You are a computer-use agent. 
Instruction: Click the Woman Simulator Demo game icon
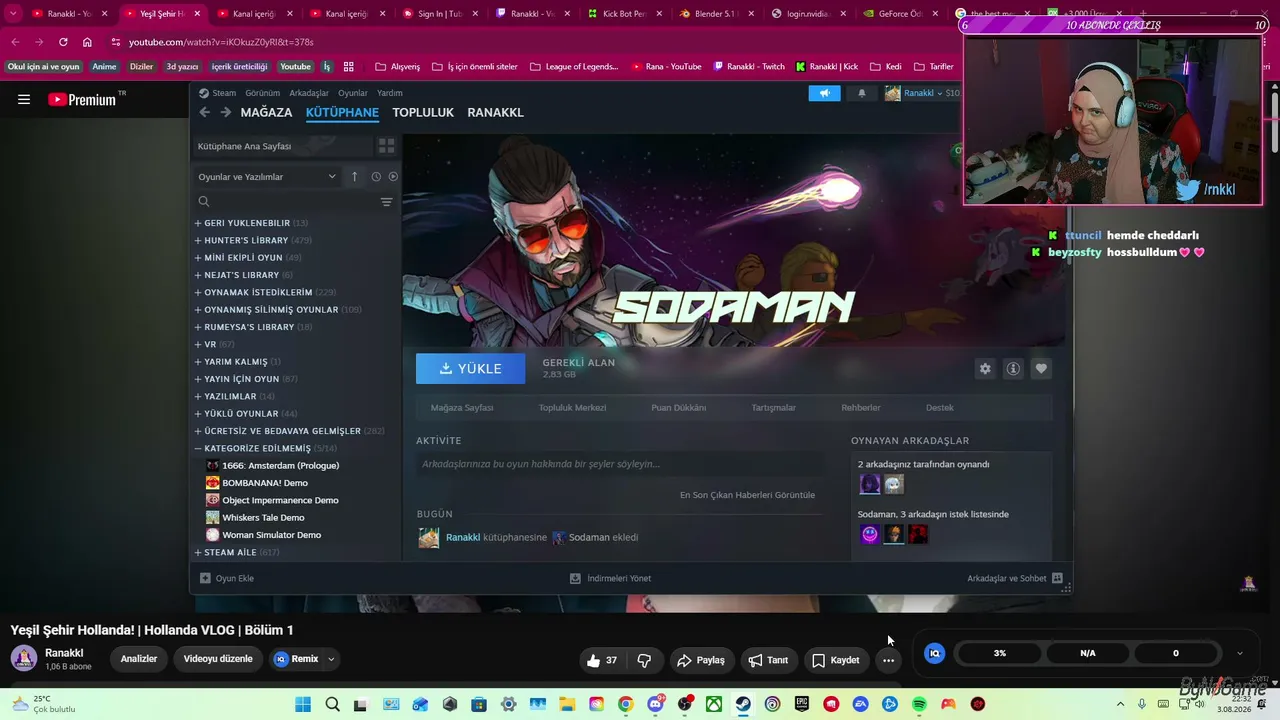212,535
